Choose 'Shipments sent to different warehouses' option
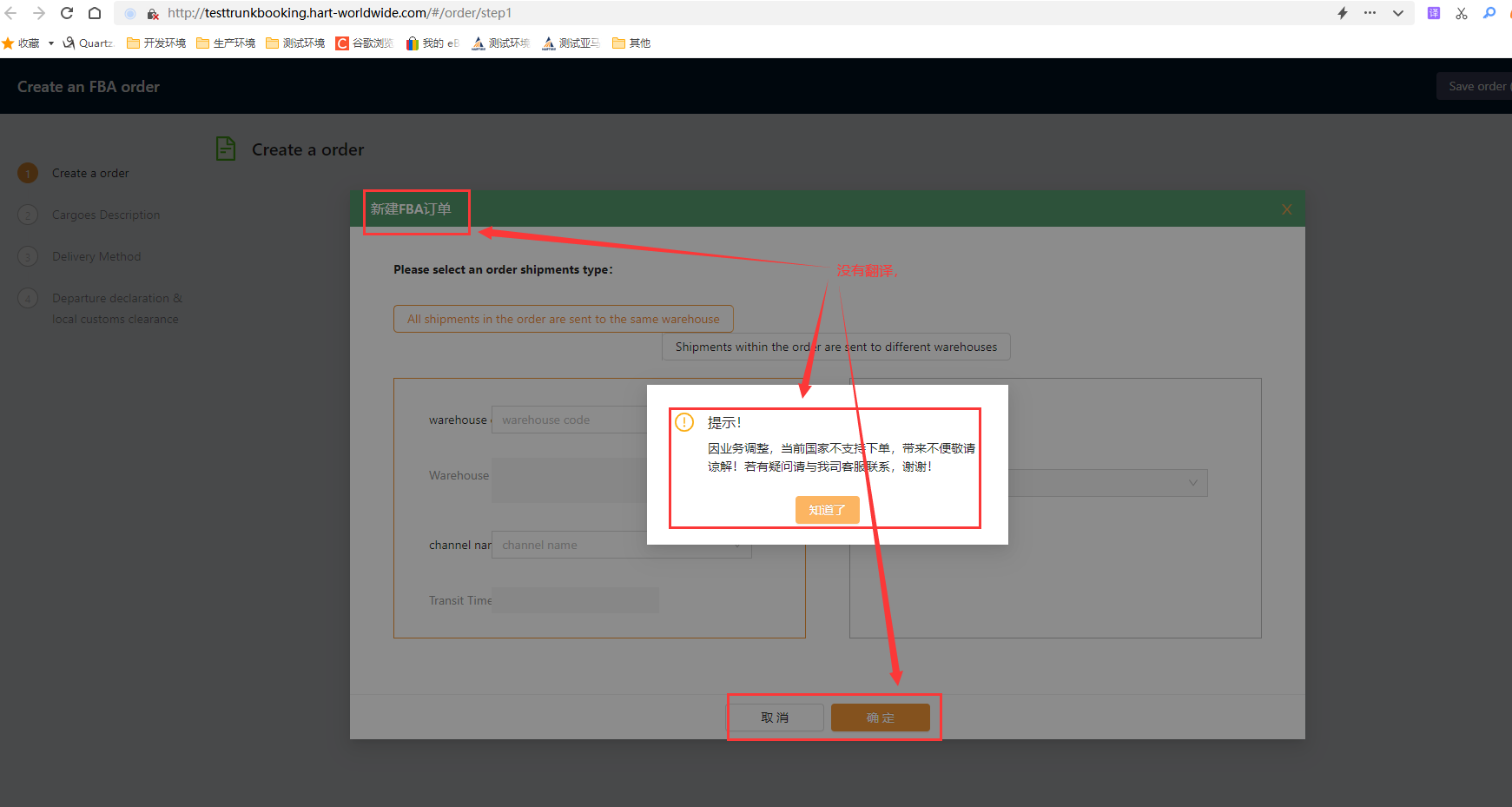This screenshot has height=807, width=1512. tap(835, 347)
